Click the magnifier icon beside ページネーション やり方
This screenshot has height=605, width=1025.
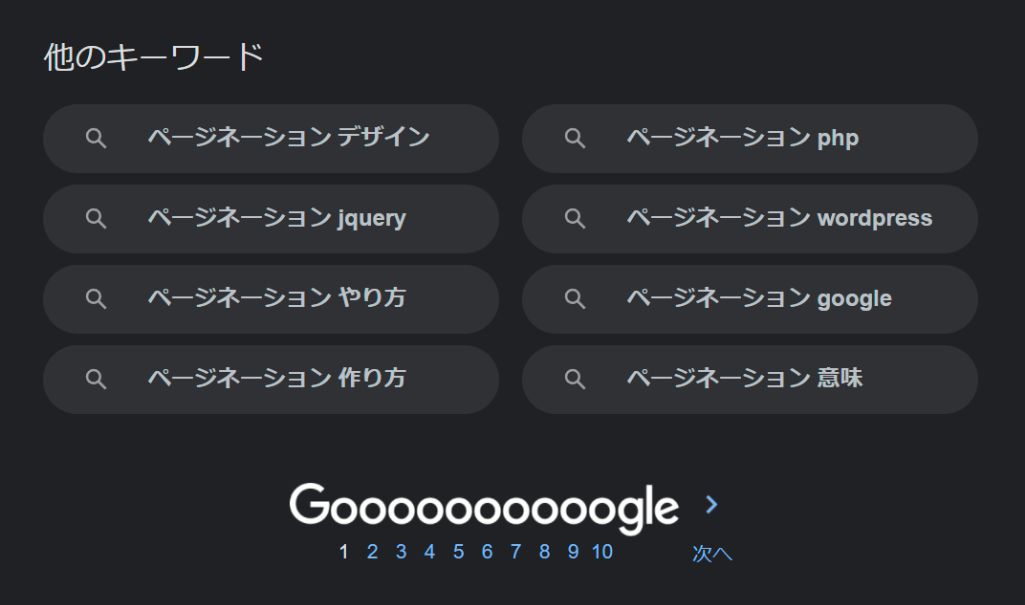96,298
